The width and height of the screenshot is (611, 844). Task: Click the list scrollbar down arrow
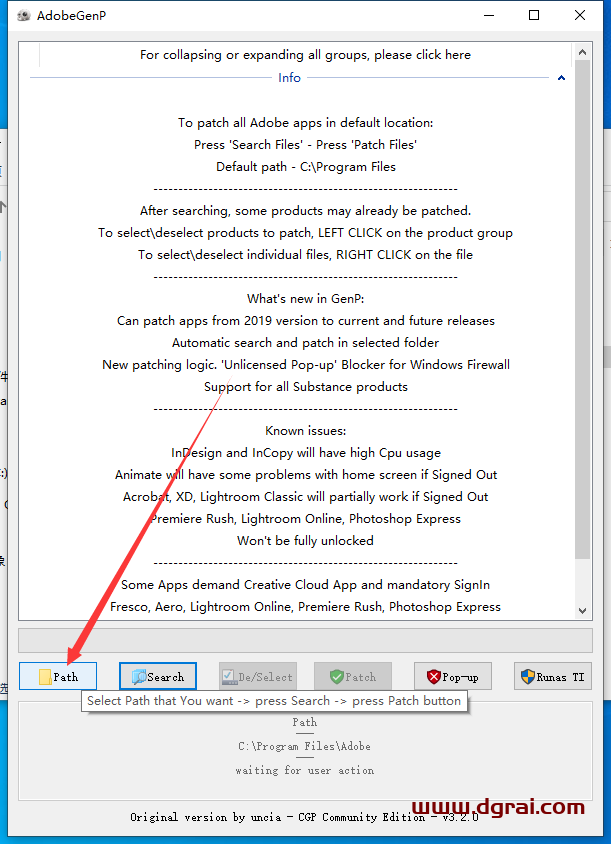(x=582, y=610)
